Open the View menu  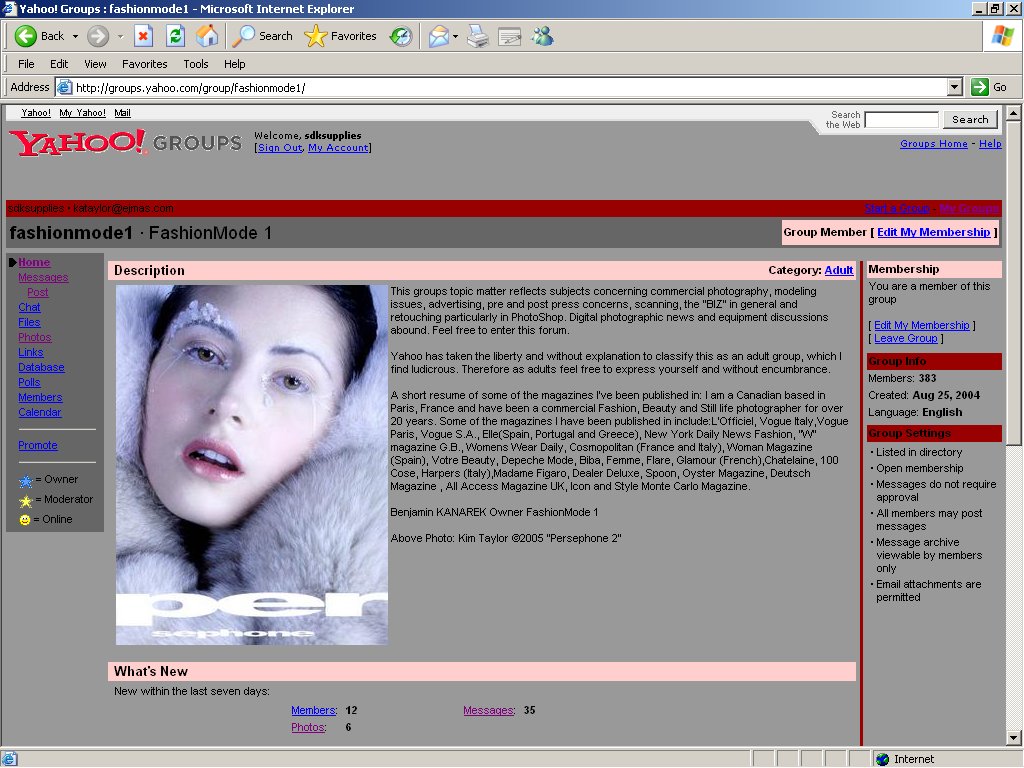click(95, 64)
